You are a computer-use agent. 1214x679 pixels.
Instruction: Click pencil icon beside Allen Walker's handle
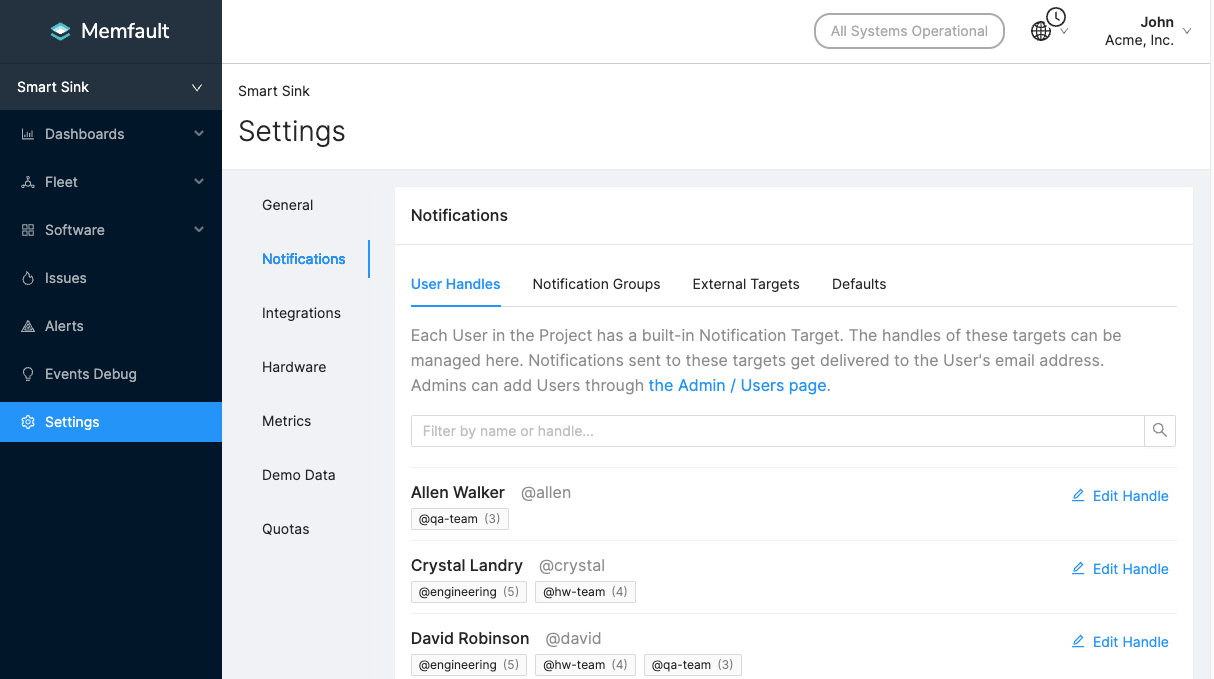coord(1078,496)
